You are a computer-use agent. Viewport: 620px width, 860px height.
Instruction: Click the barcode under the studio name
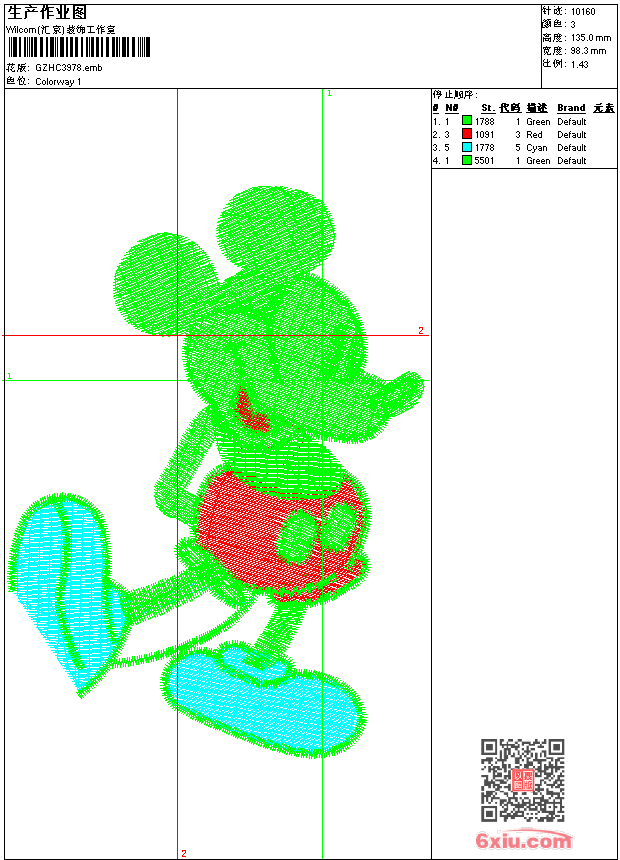78,48
